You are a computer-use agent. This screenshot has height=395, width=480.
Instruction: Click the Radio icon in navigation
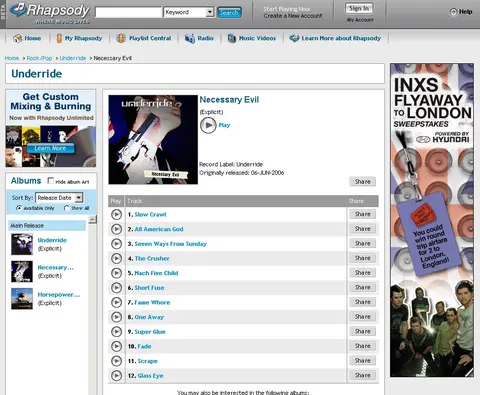[190, 38]
